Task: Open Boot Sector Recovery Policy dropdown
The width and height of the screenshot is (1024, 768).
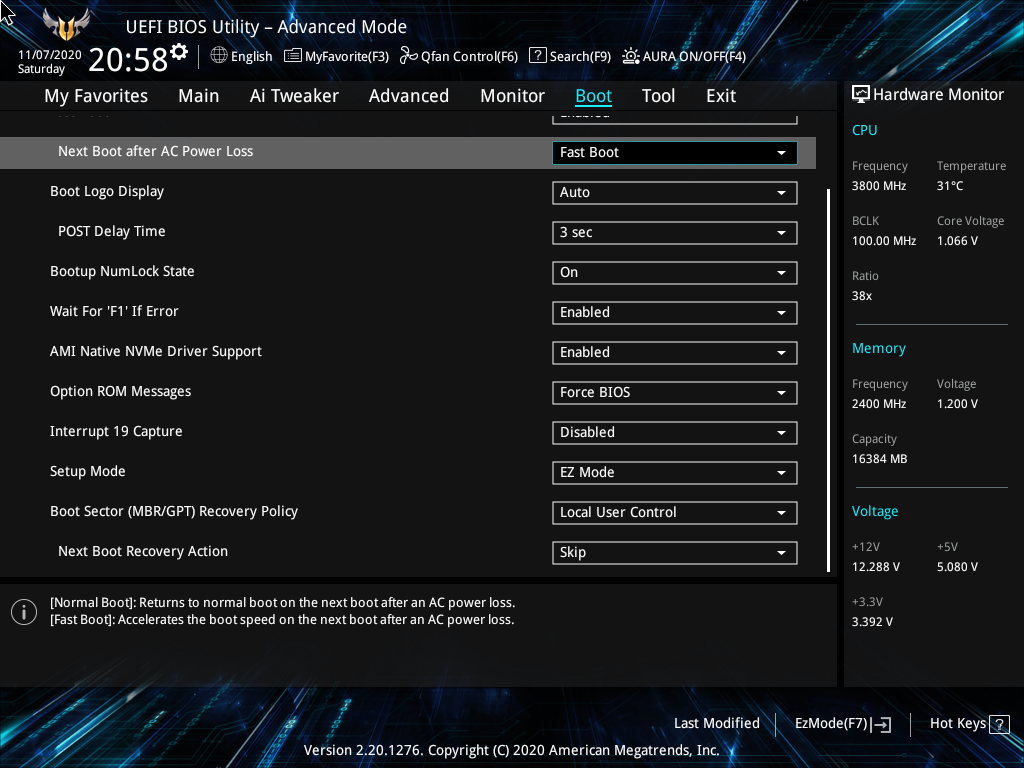Action: 675,513
